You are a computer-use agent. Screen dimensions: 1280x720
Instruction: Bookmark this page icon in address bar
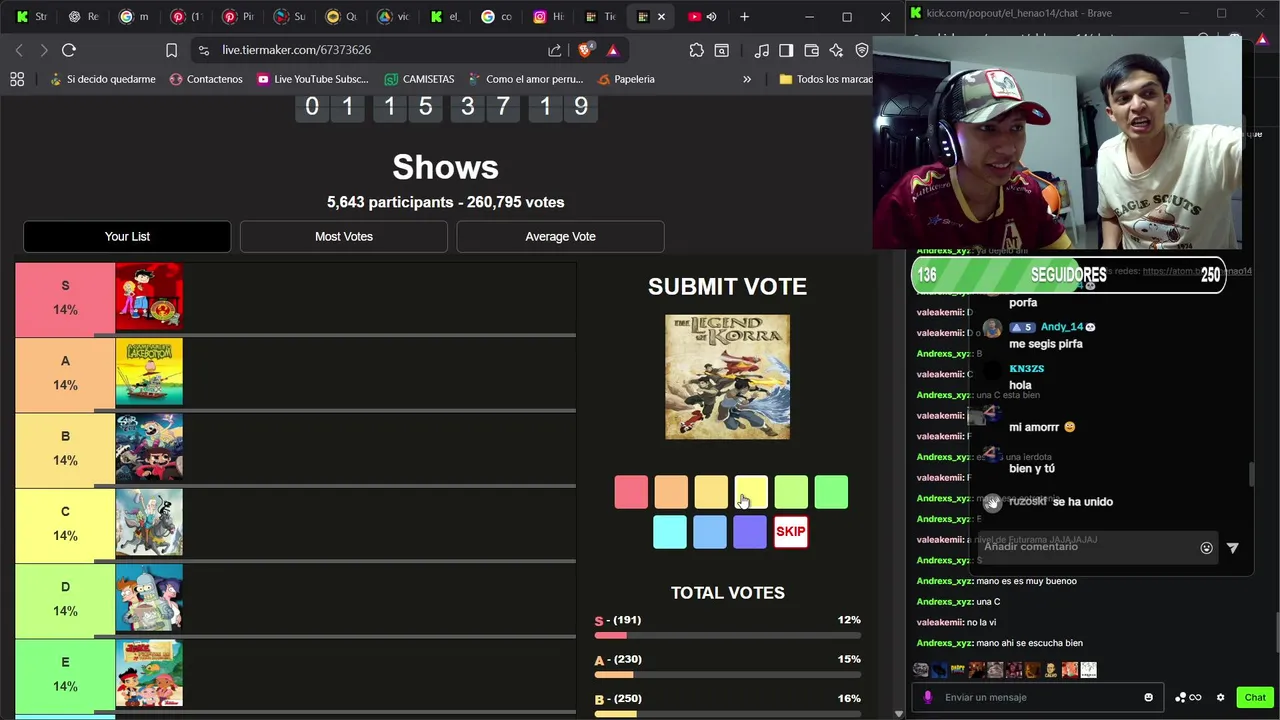point(171,50)
